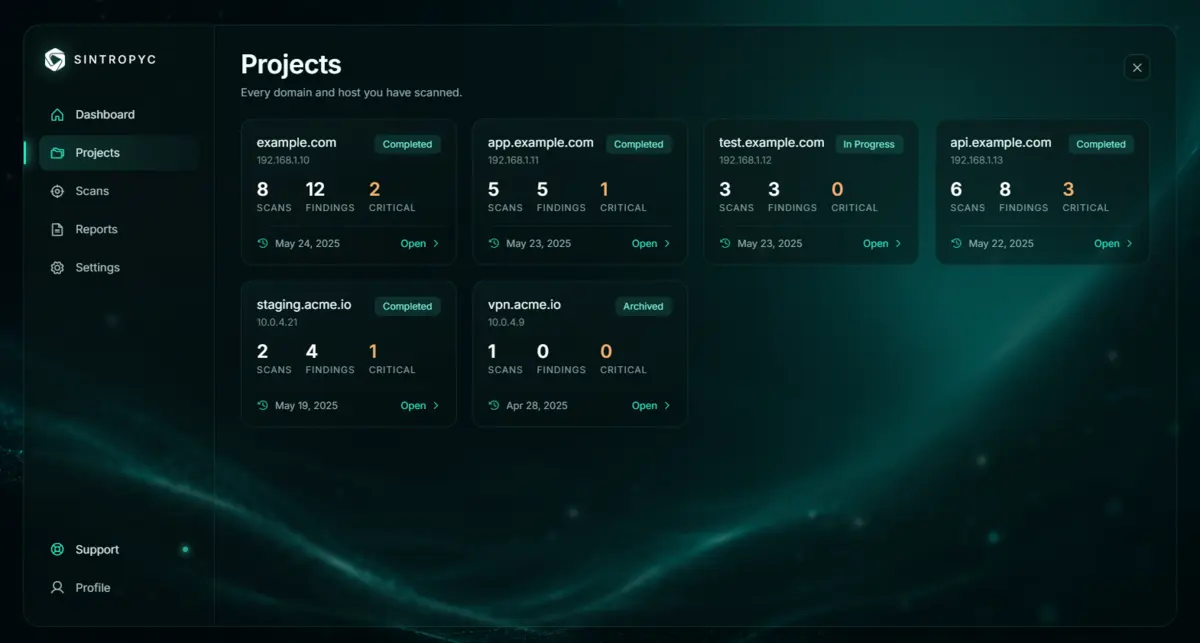Open the api.example.com project
The height and width of the screenshot is (643, 1200).
pyautogui.click(x=1113, y=244)
